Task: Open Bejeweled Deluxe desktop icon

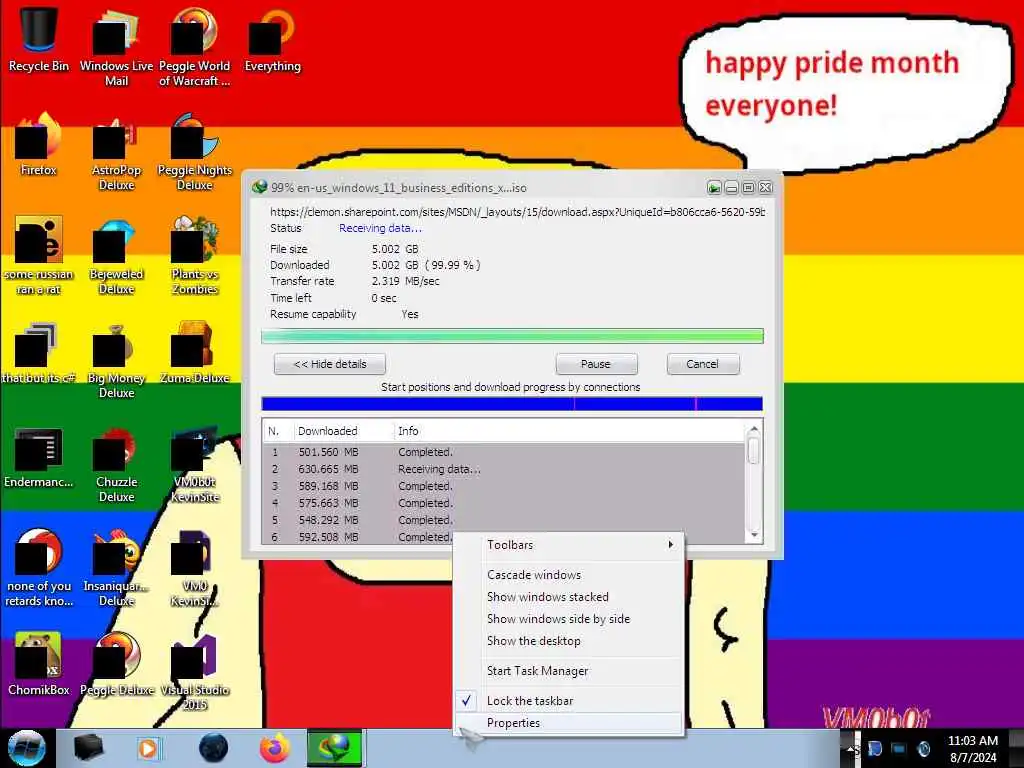Action: 116,255
